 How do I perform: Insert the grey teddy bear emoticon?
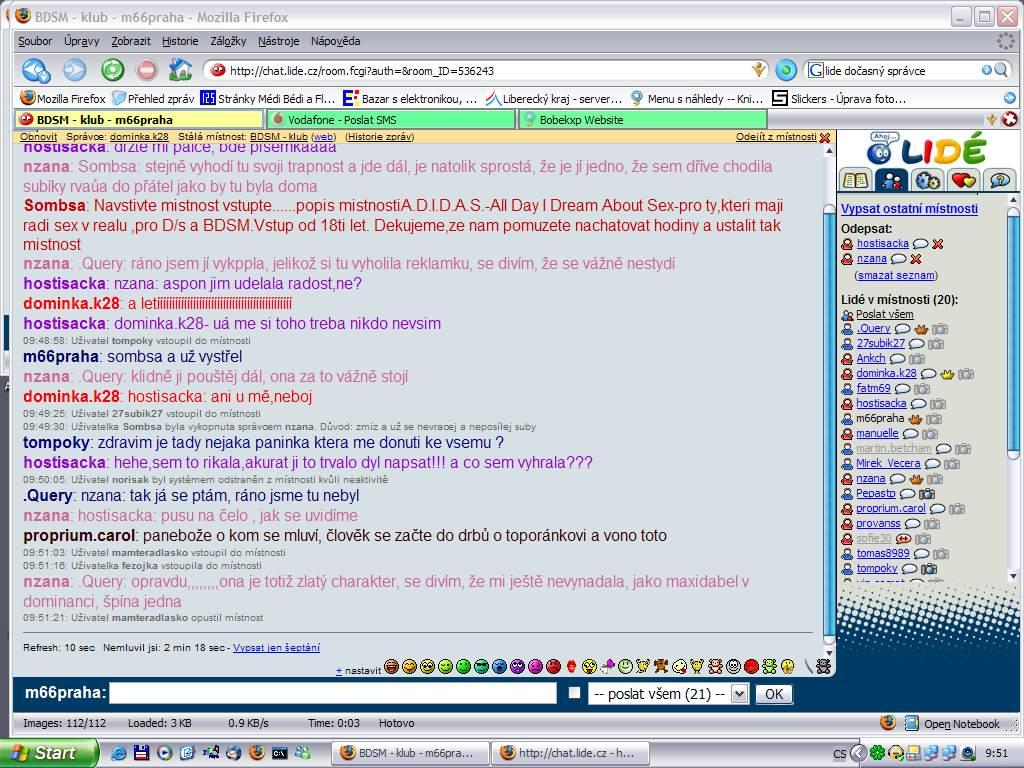point(823,667)
